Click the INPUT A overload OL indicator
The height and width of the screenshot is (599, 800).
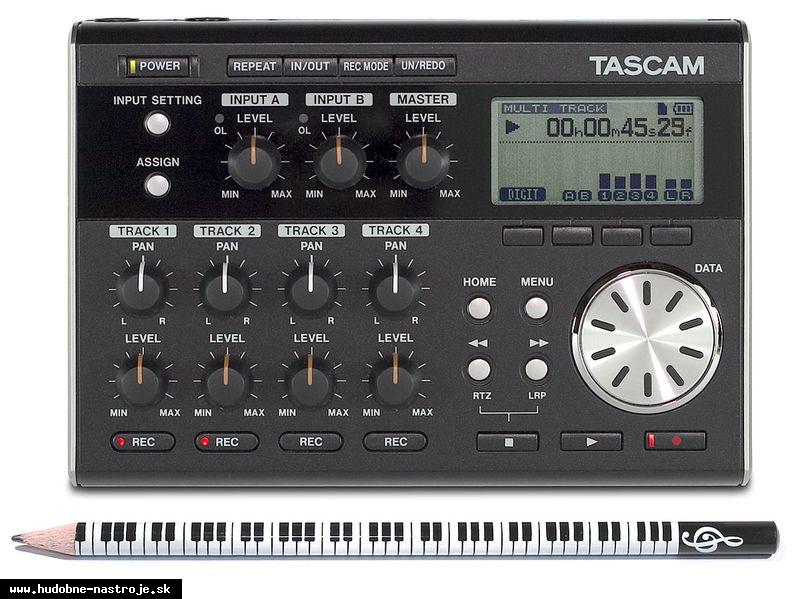coord(219,118)
